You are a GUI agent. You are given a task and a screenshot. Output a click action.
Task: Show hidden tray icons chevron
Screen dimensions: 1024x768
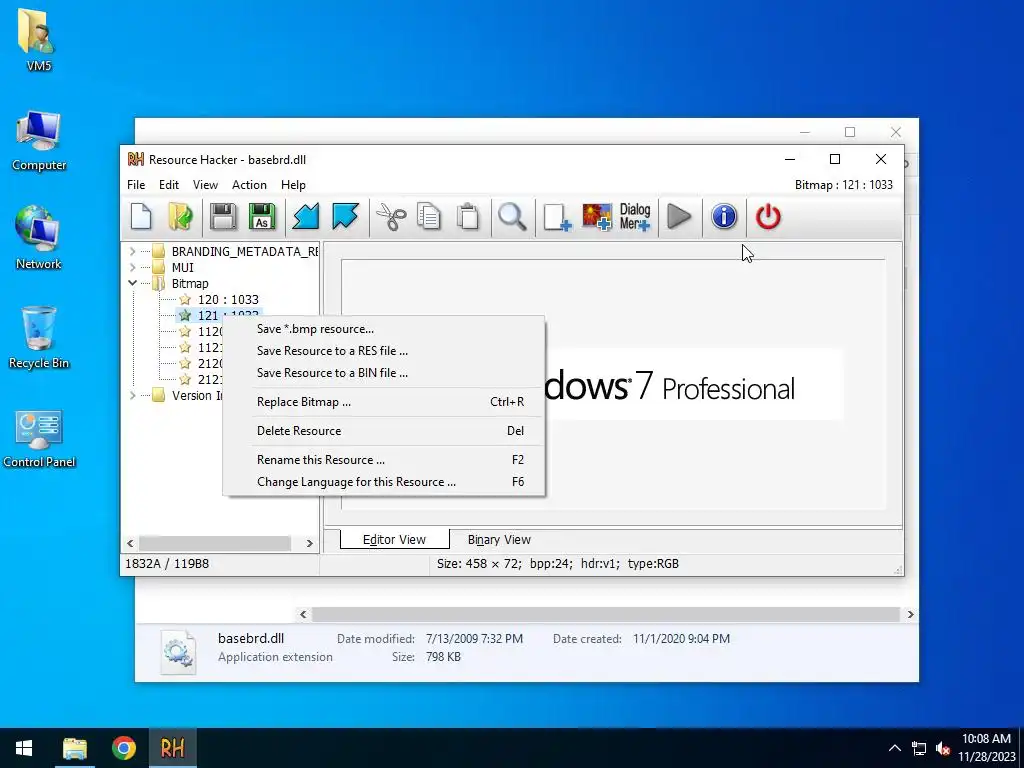click(895, 748)
